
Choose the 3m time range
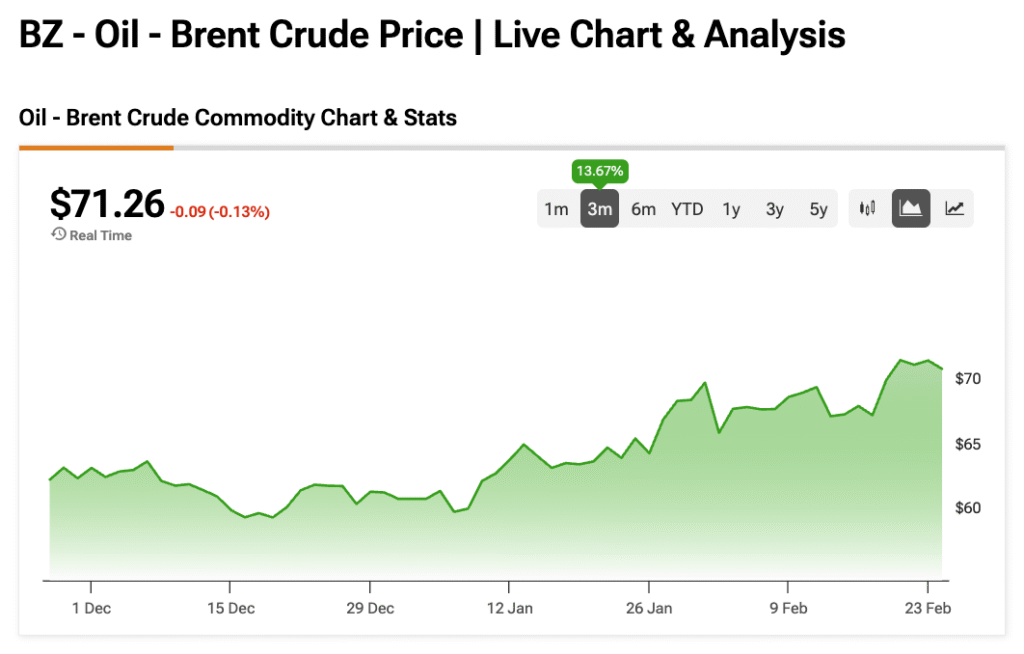point(599,209)
